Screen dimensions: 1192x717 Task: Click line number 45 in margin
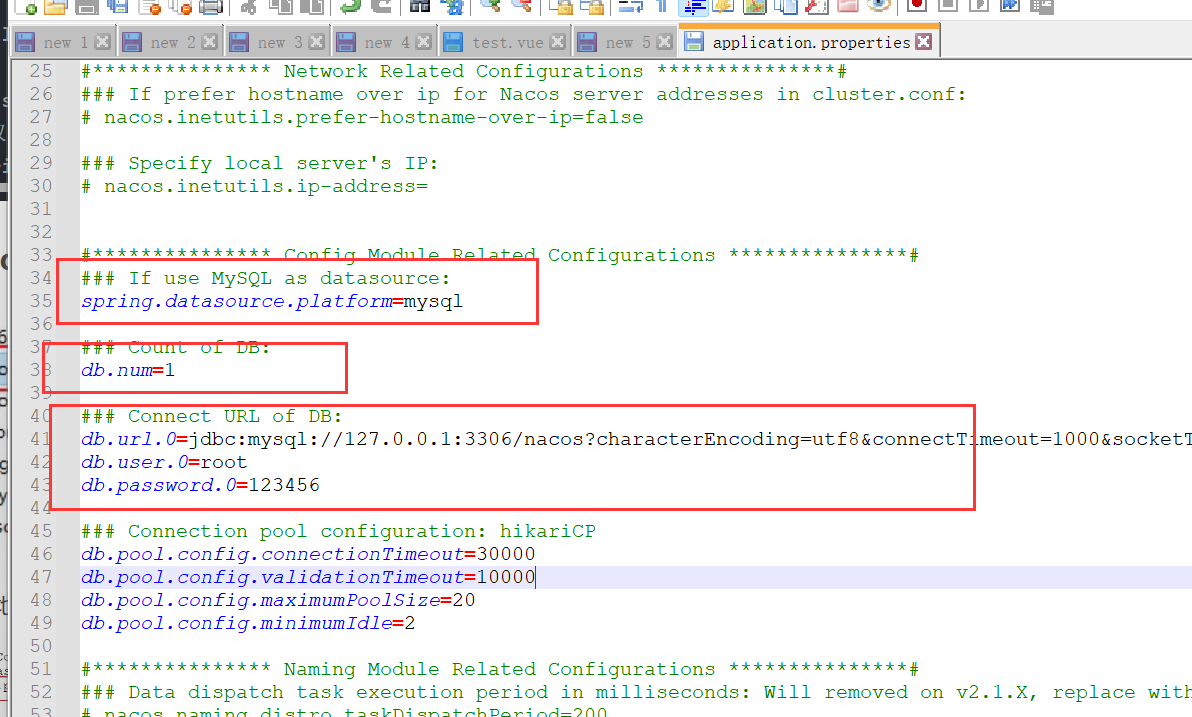41,531
